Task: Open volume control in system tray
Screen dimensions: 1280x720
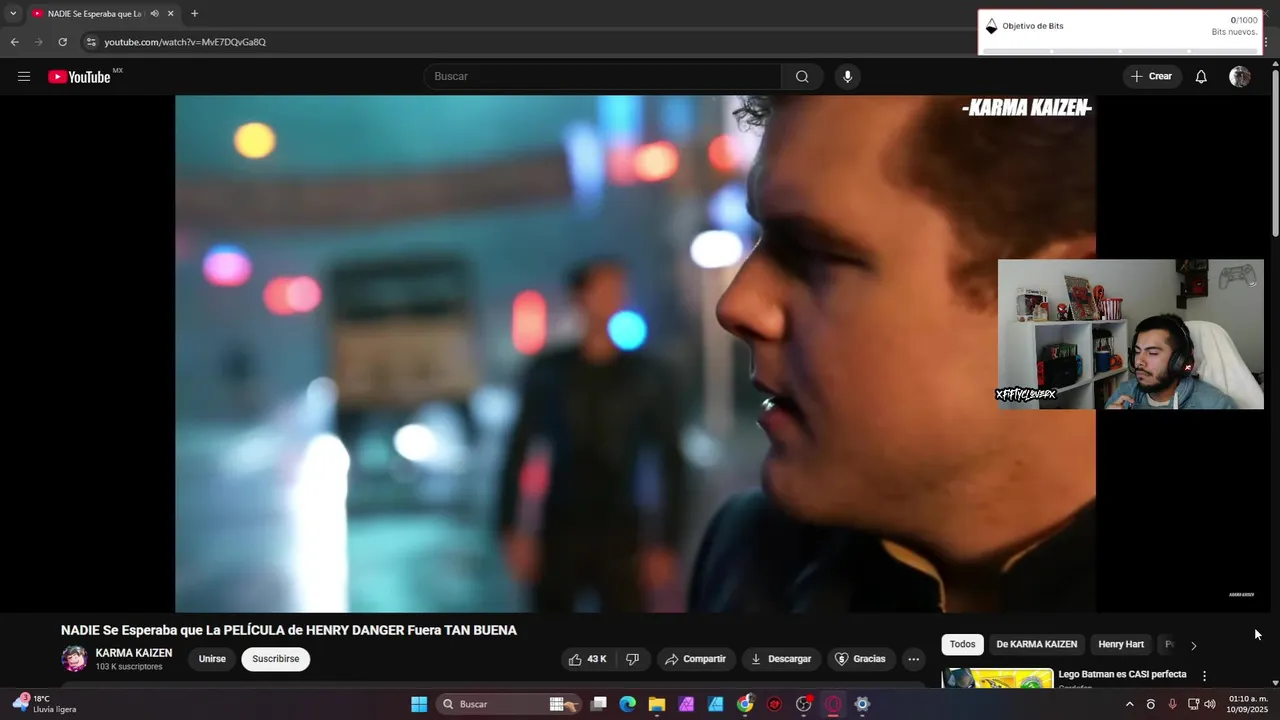Action: coord(1210,704)
